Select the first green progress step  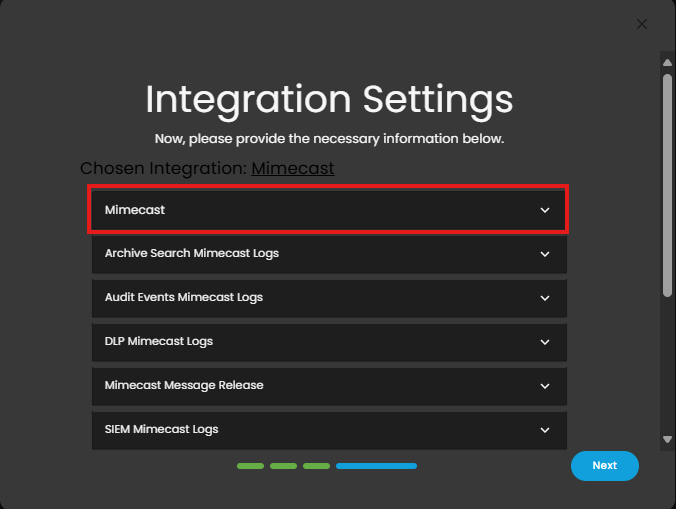coord(250,466)
